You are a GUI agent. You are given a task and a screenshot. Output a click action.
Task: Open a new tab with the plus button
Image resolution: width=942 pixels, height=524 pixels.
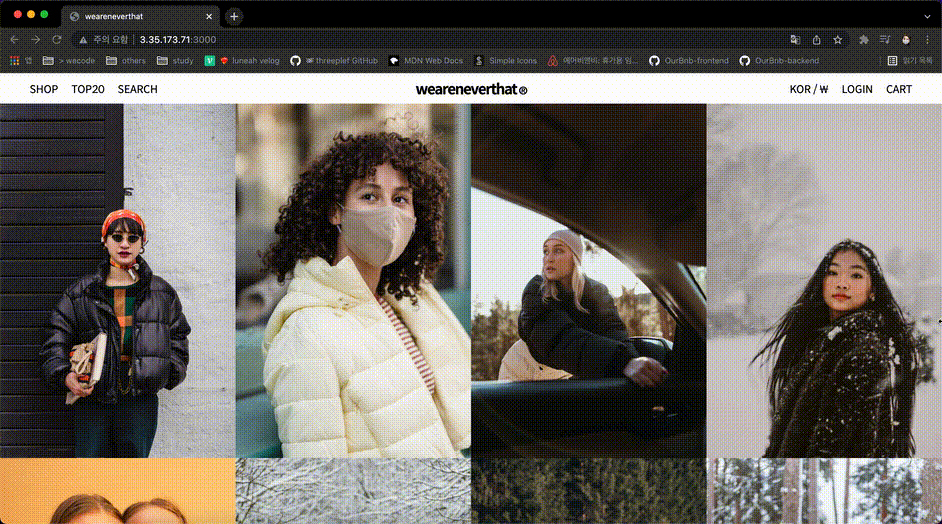point(234,16)
